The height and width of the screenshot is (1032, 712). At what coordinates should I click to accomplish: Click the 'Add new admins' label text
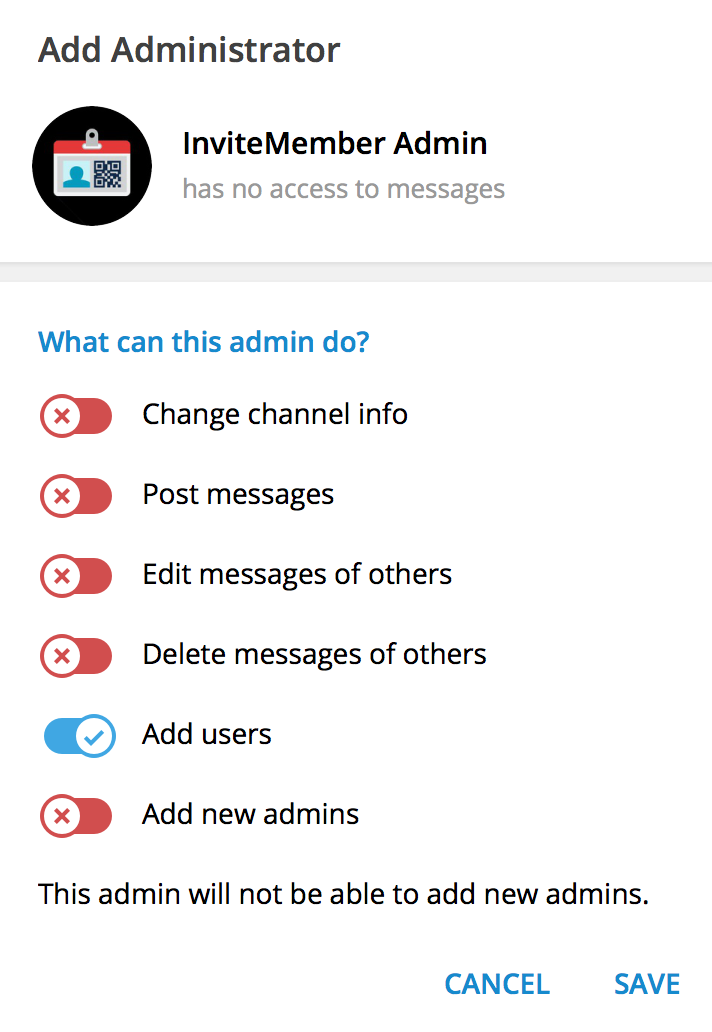coord(251,814)
